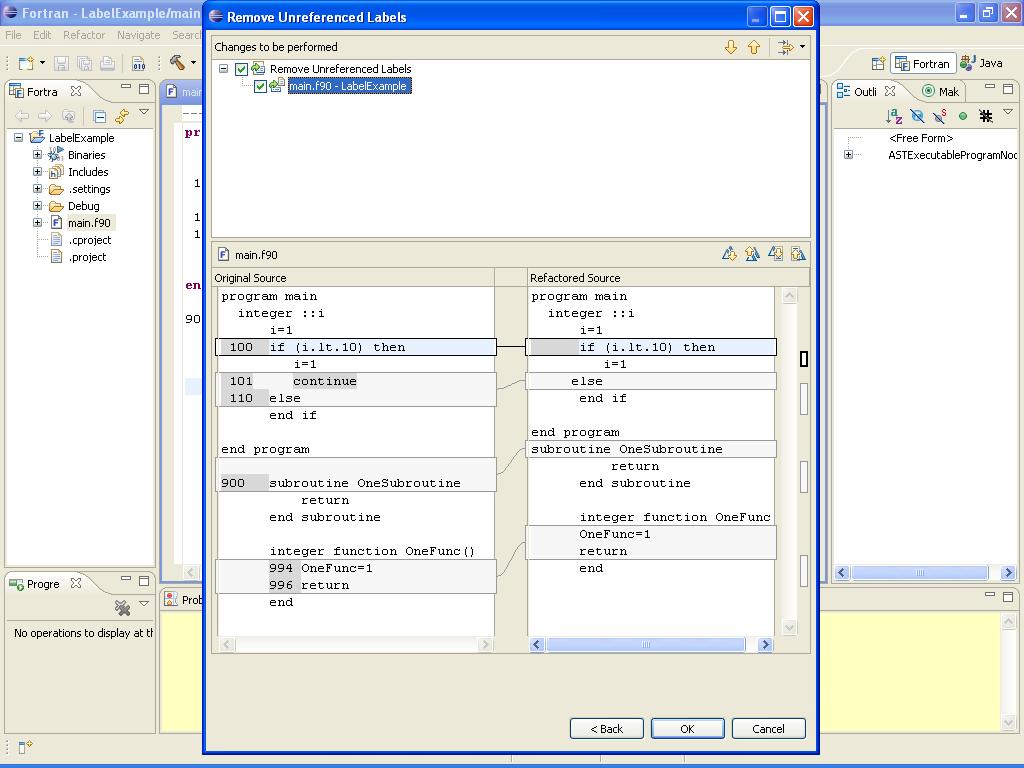Click the Print toolbar icon
Image resolution: width=1024 pixels, height=768 pixels.
coord(108,63)
